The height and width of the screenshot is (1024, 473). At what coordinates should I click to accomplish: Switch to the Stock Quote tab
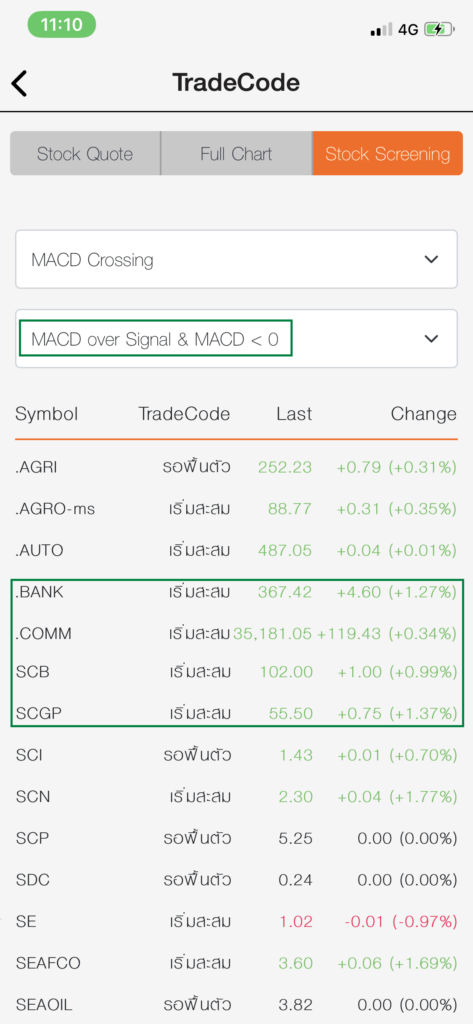click(85, 153)
